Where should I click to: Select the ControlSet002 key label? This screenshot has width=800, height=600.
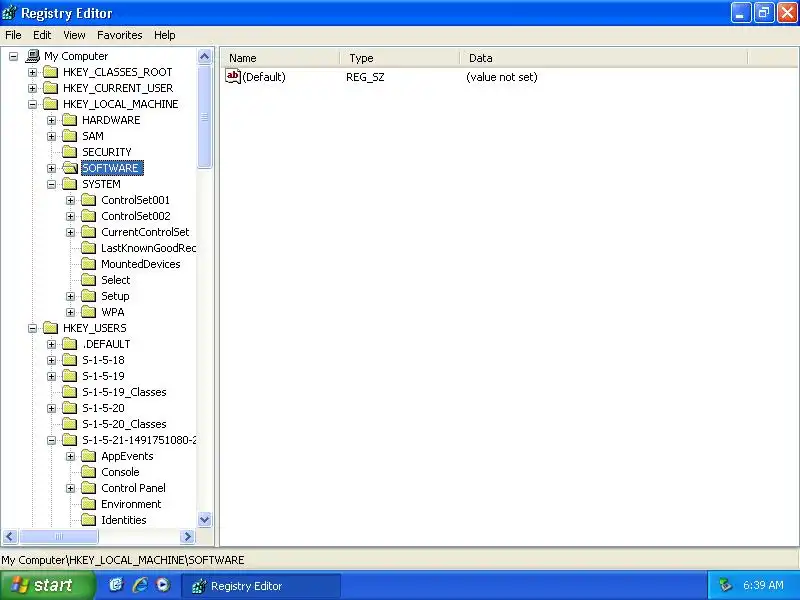(136, 216)
